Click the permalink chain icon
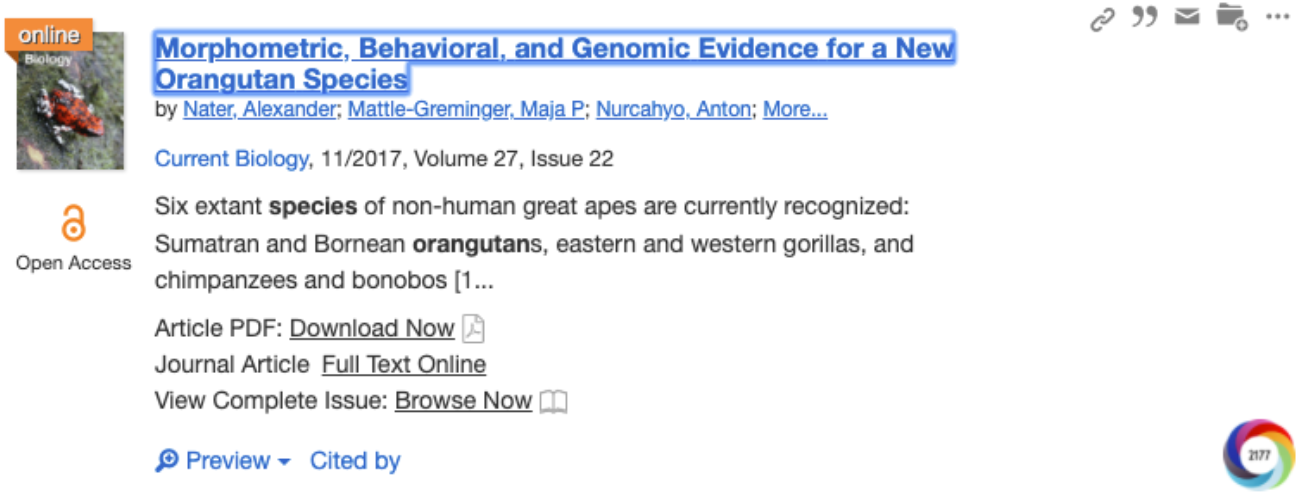The image size is (1306, 502). 1102,18
